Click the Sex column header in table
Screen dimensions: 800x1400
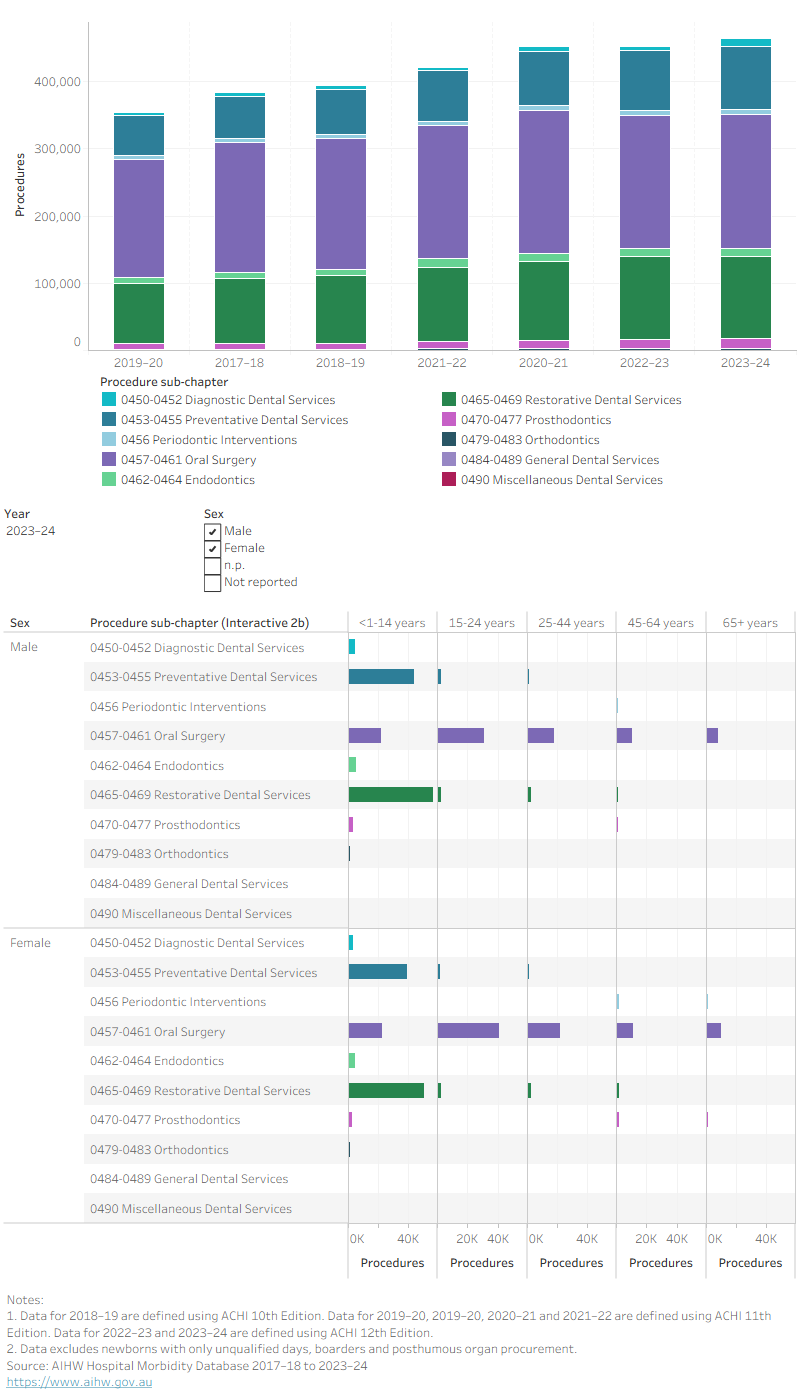click(x=20, y=622)
